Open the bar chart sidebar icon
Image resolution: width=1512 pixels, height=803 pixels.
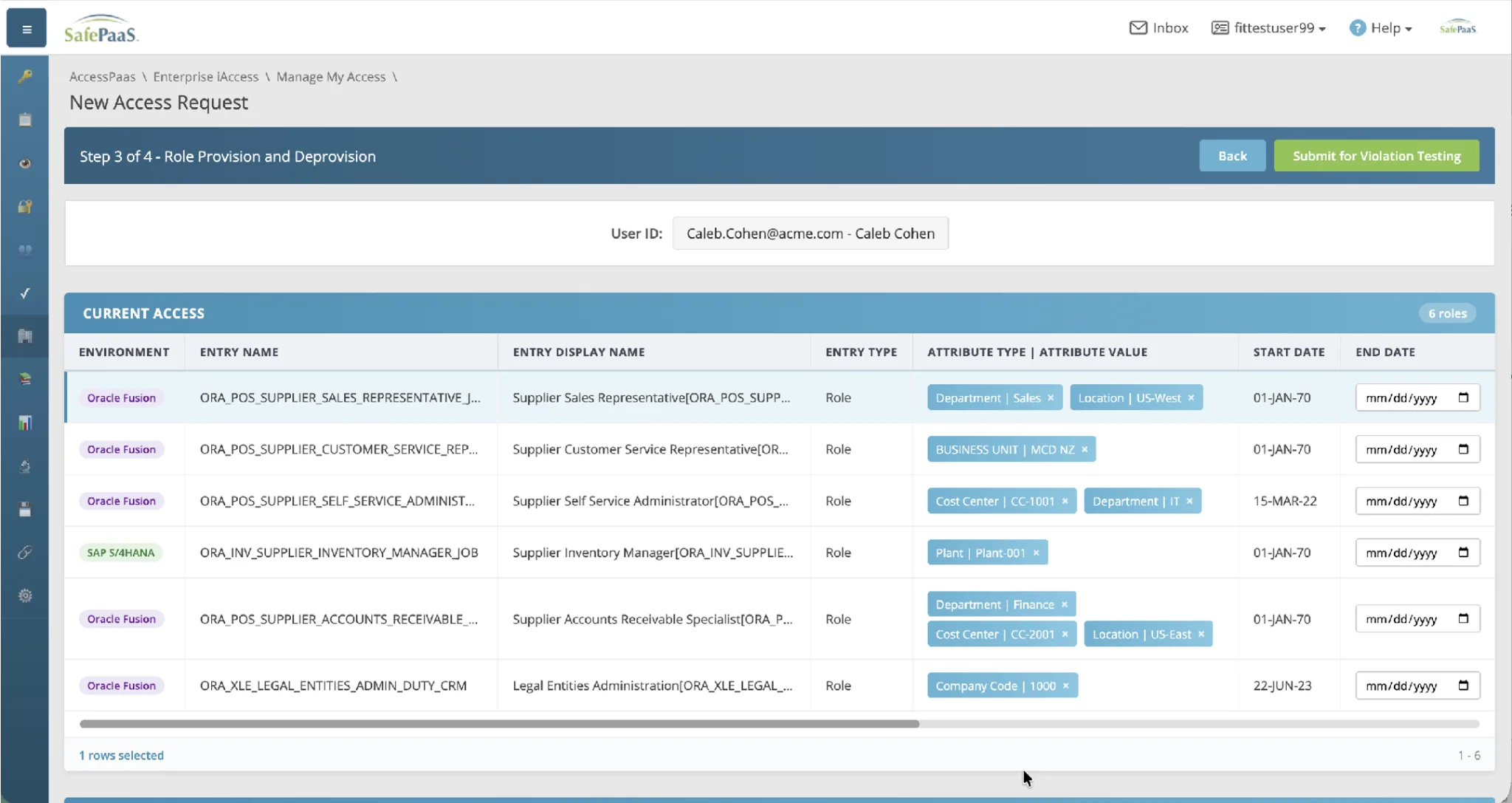pos(25,423)
